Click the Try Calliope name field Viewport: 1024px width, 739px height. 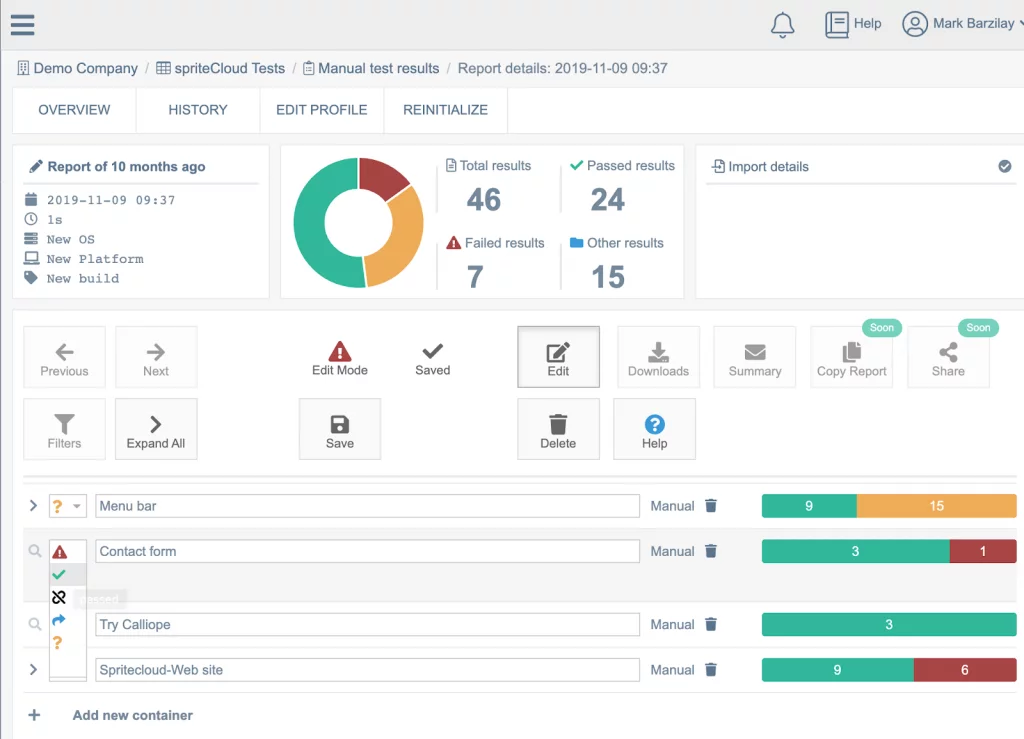(x=367, y=625)
